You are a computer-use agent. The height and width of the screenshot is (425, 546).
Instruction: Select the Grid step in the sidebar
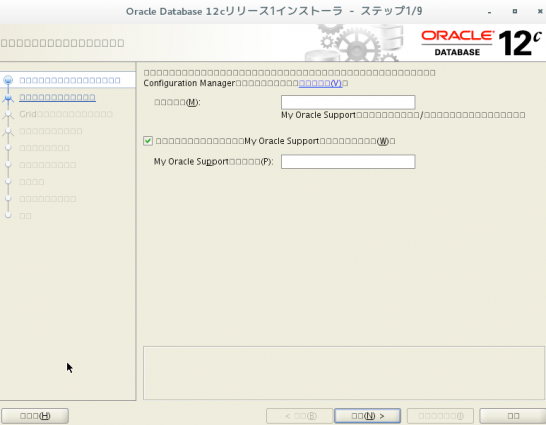click(x=66, y=114)
